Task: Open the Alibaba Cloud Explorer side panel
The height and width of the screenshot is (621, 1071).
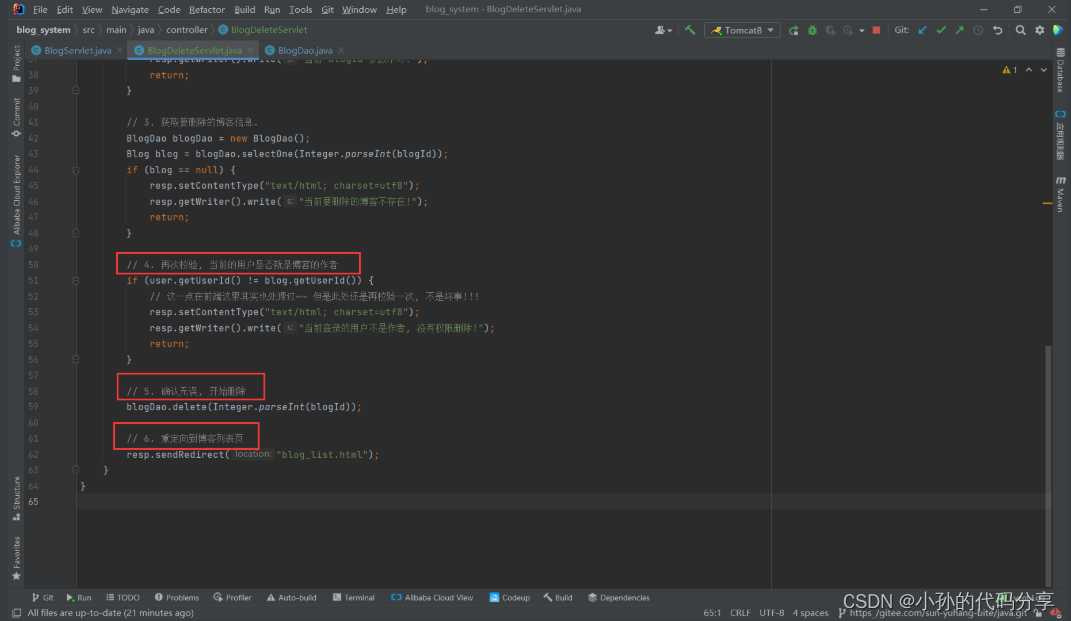Action: 16,200
